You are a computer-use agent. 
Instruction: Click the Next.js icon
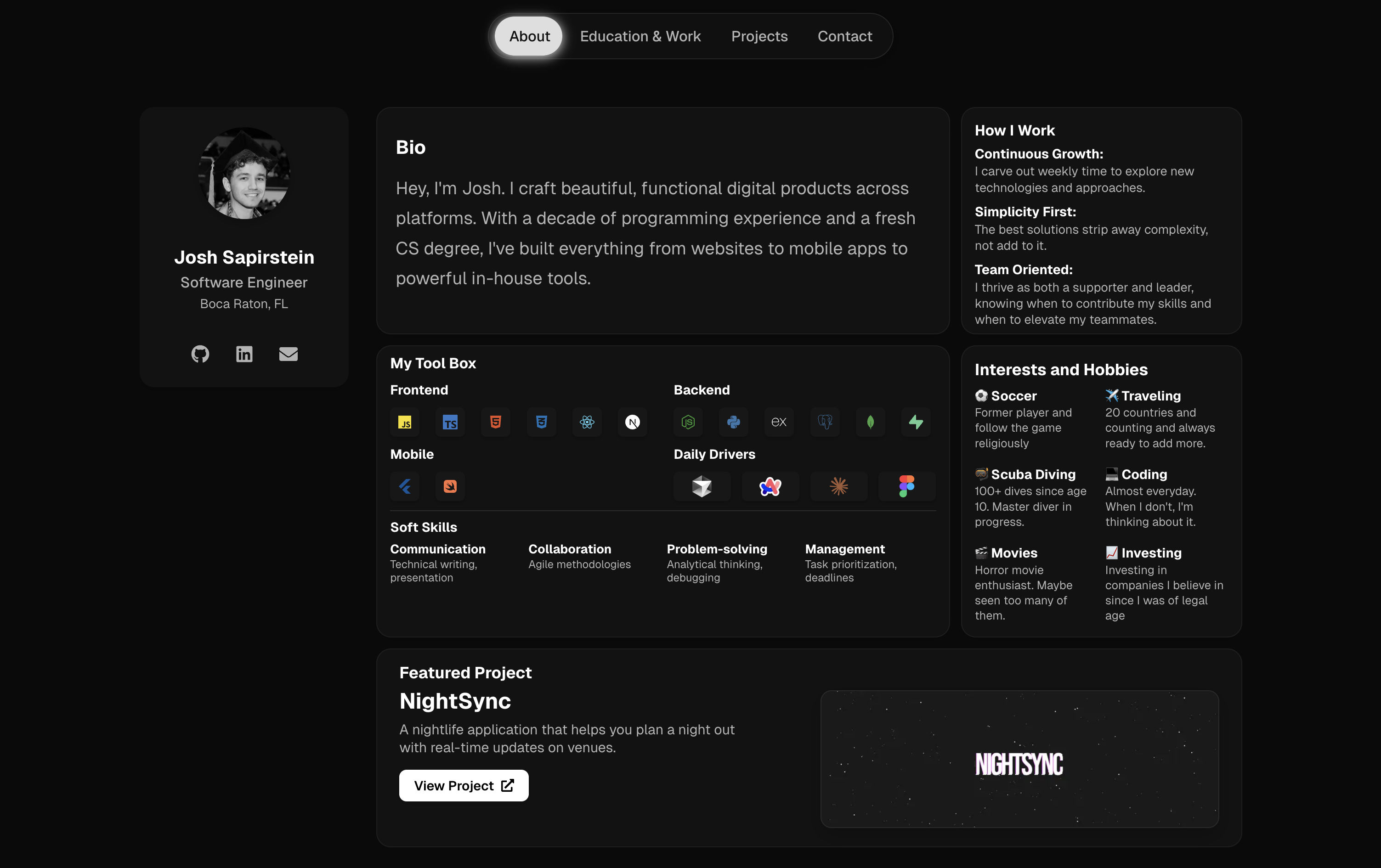633,423
